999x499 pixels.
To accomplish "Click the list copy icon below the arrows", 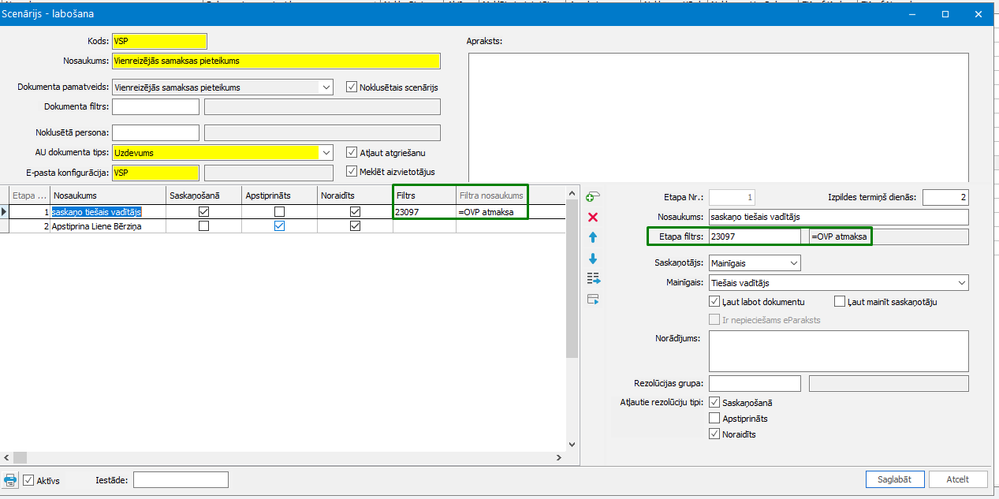I will (x=593, y=278).
